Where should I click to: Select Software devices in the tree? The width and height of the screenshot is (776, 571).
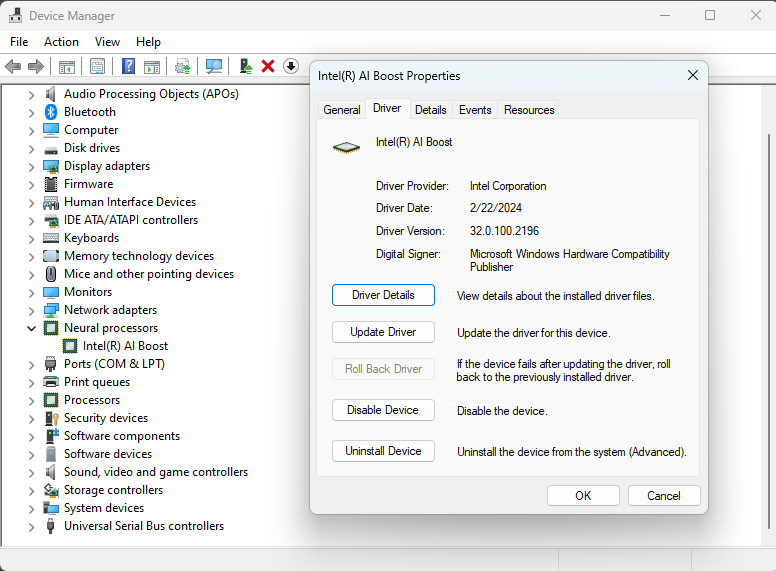pos(108,454)
